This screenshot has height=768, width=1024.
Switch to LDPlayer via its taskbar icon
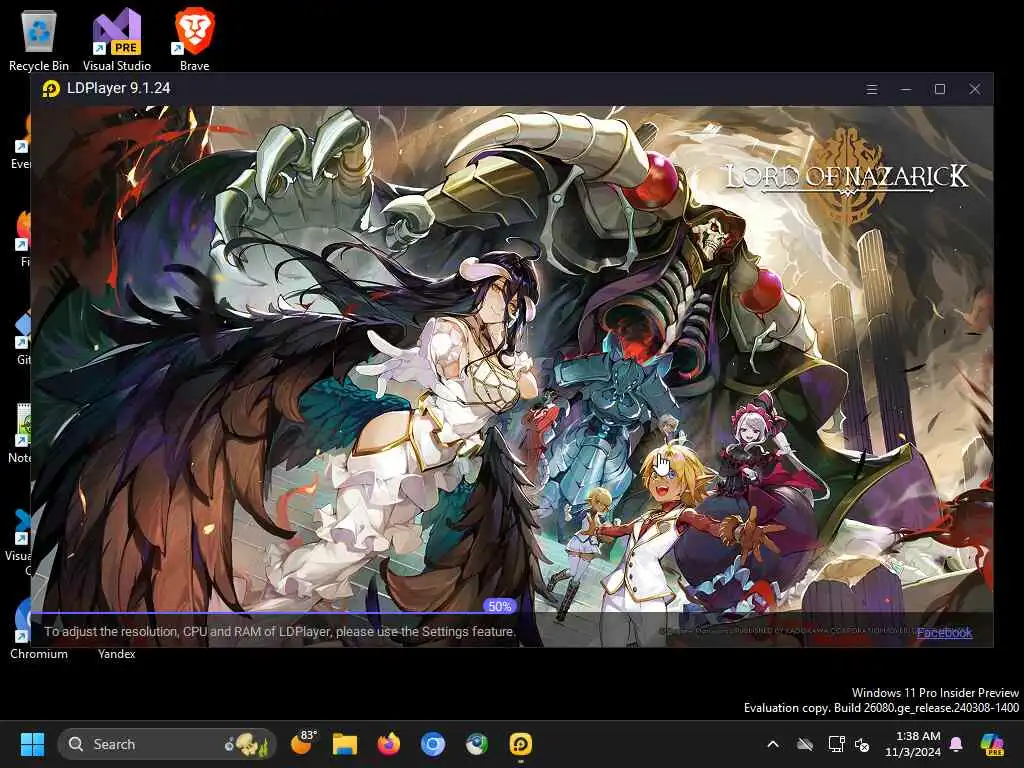click(x=520, y=744)
